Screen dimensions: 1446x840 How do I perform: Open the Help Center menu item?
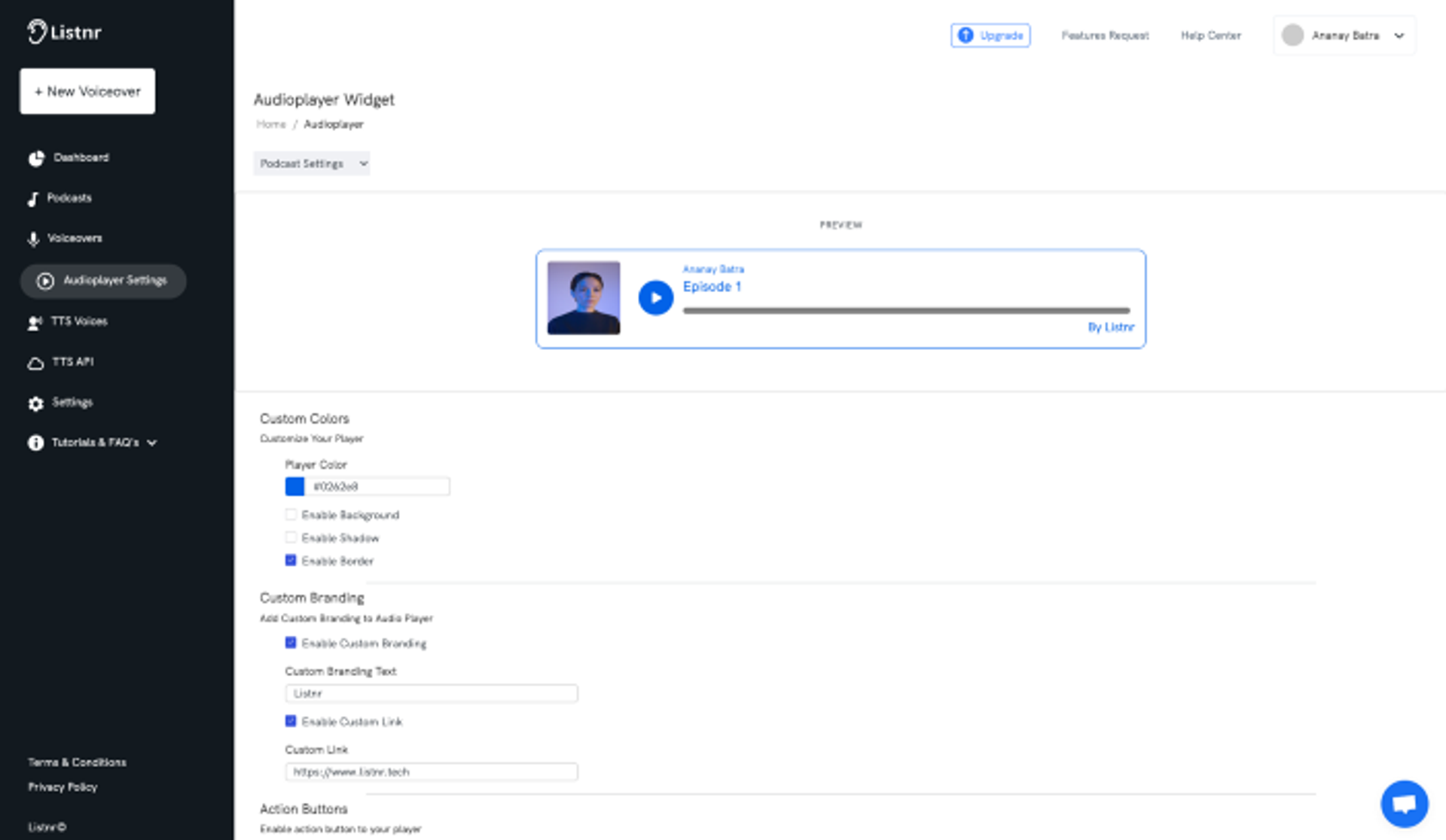click(1210, 35)
